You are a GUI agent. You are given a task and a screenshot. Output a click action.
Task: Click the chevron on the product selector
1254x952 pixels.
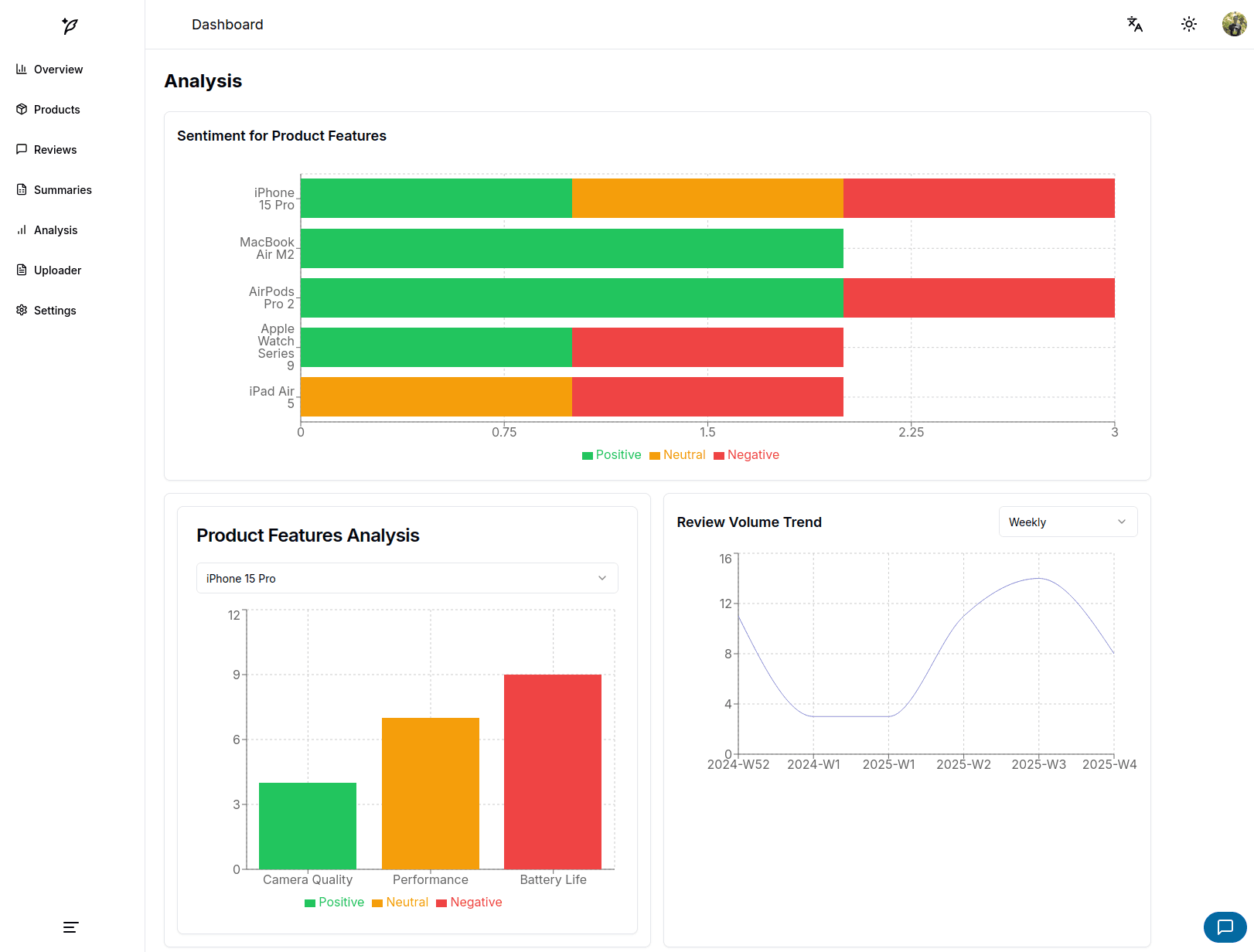coord(602,578)
